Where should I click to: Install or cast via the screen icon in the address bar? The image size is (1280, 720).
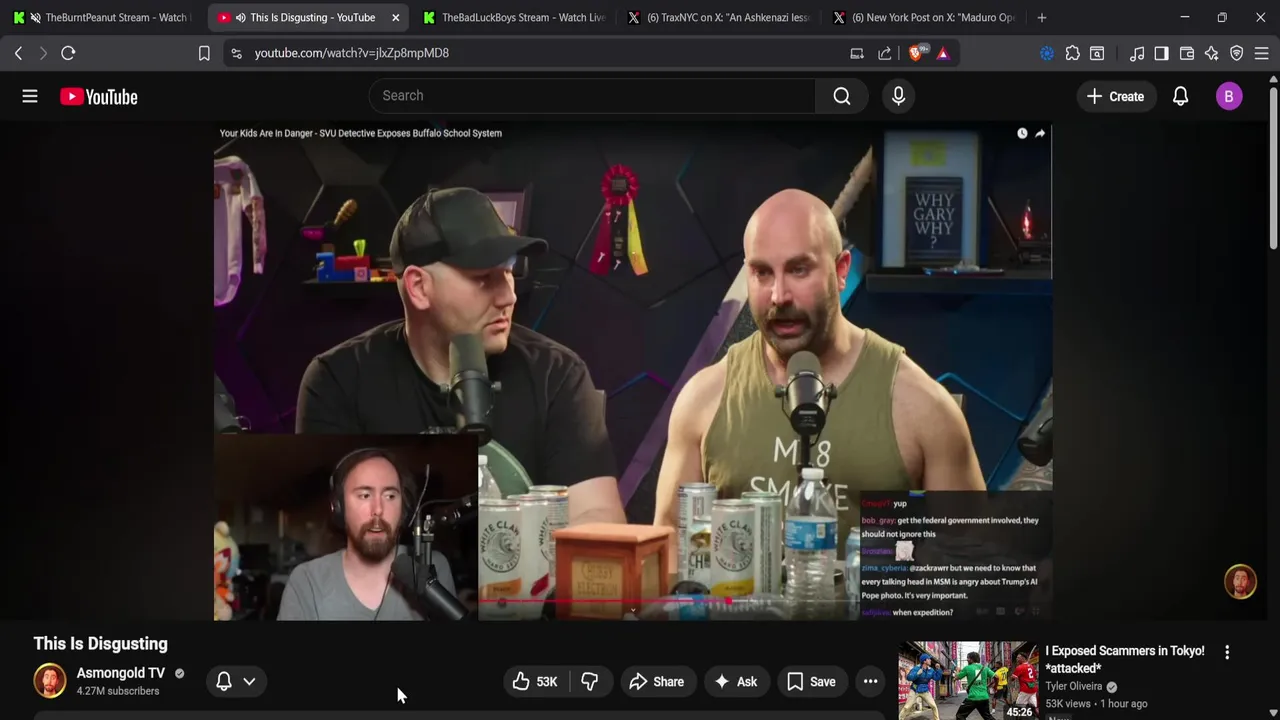(857, 53)
